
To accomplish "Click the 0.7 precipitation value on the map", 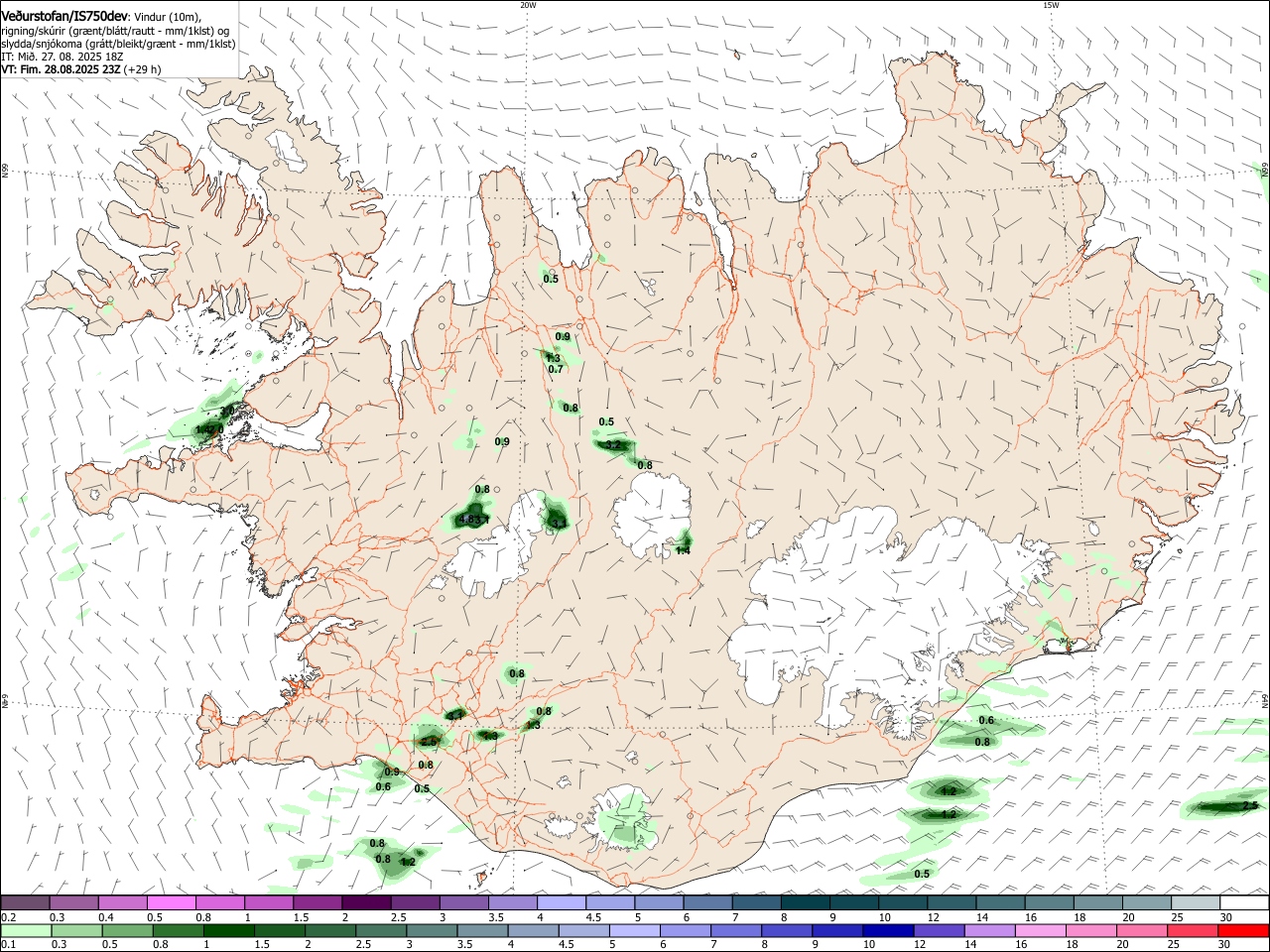I will point(556,369).
